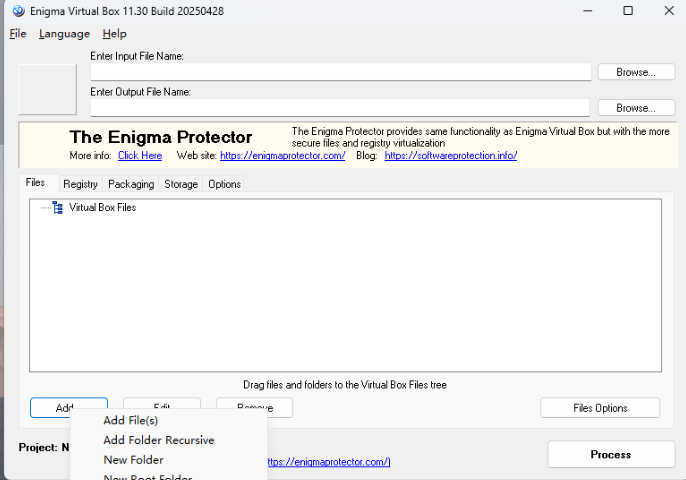Screen dimensions: 686x480
Task: Select the Virtual Box Files tree root
Action: tap(102, 207)
